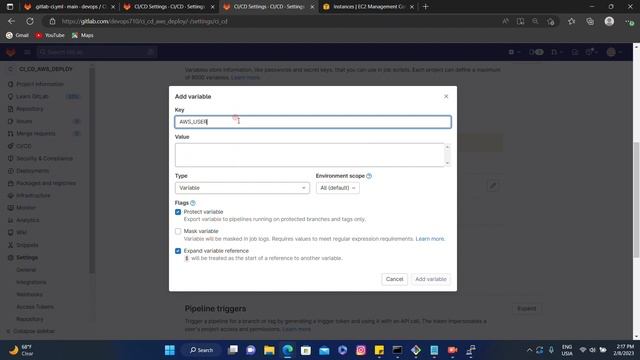The image size is (640, 360).
Task: Open File Explorer from the taskbar
Action: pos(269,350)
